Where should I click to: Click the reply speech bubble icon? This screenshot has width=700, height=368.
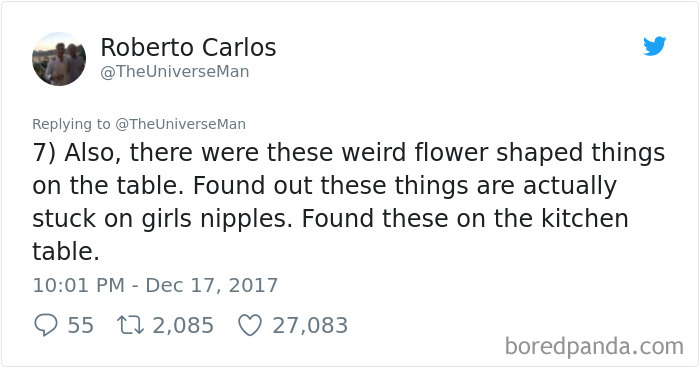coord(46,325)
